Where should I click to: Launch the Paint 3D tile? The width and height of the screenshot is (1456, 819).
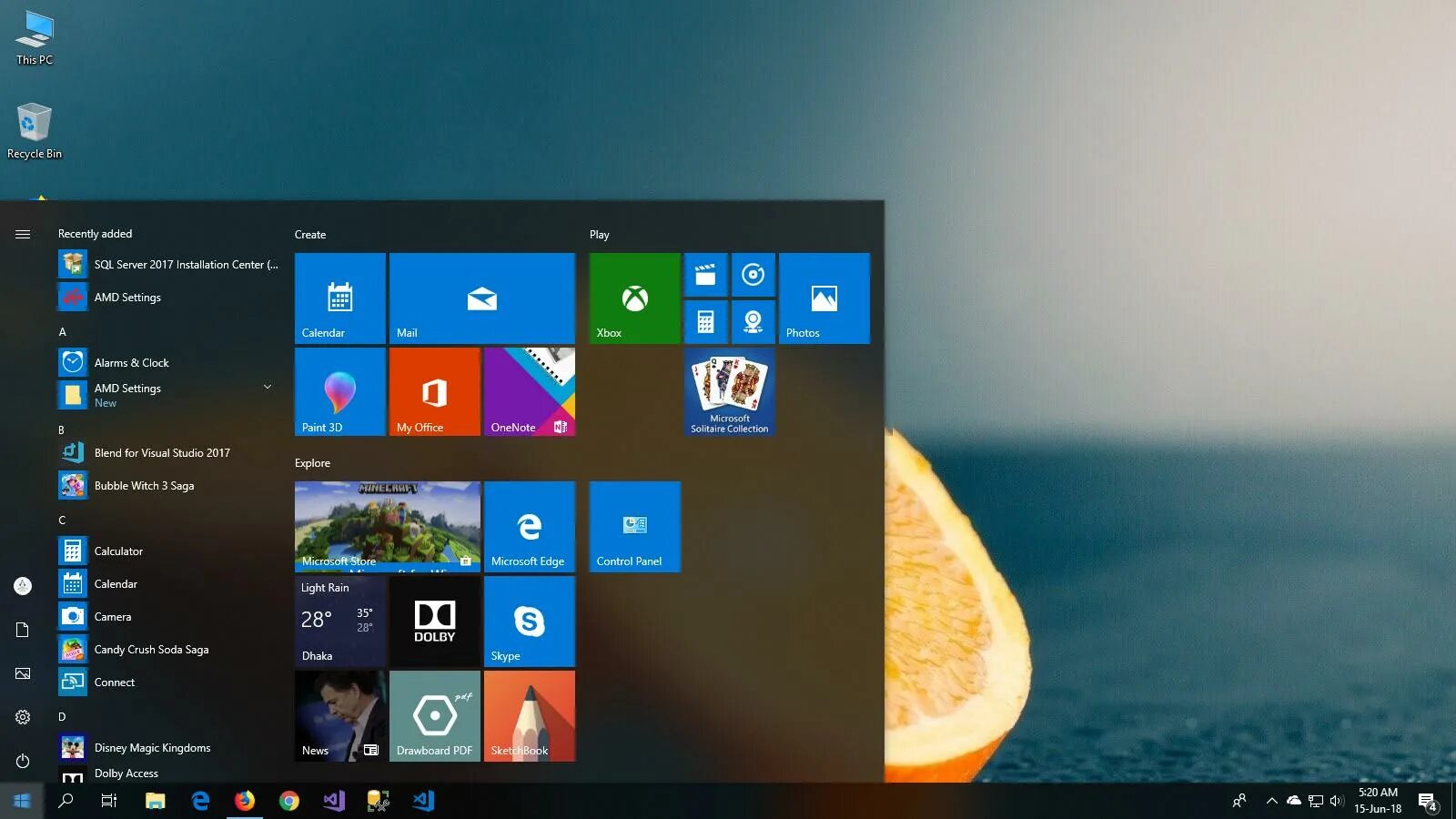pos(340,392)
